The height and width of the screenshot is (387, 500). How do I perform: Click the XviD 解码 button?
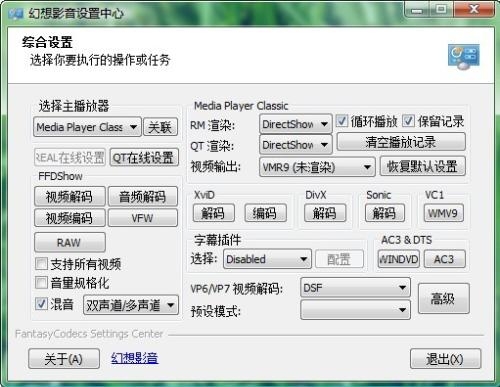(214, 213)
